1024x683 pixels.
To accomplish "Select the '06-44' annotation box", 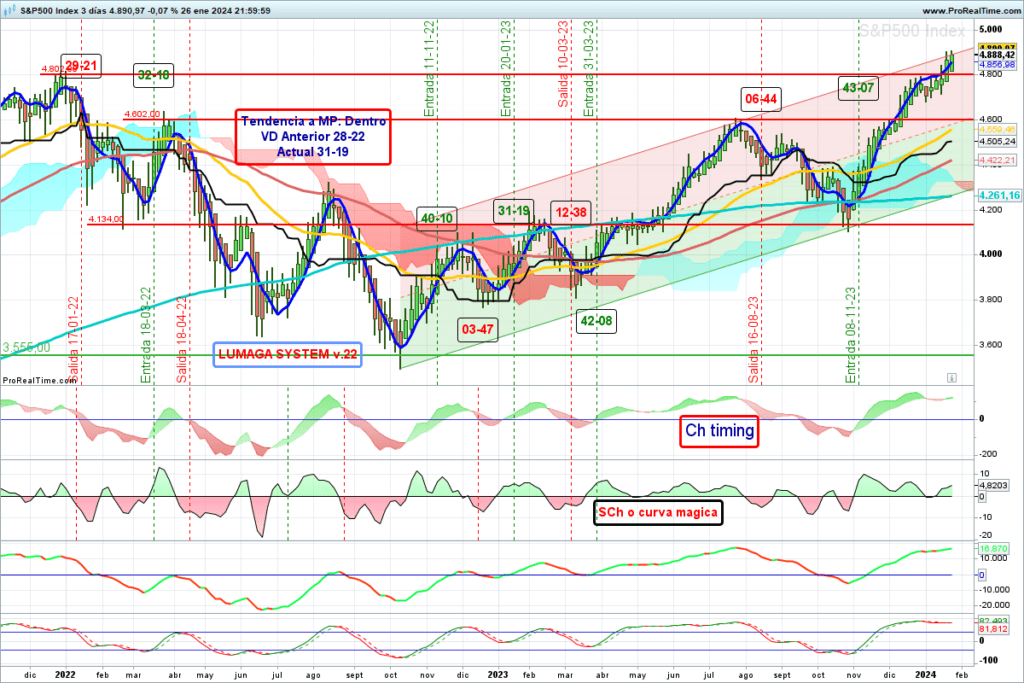I will coord(761,99).
